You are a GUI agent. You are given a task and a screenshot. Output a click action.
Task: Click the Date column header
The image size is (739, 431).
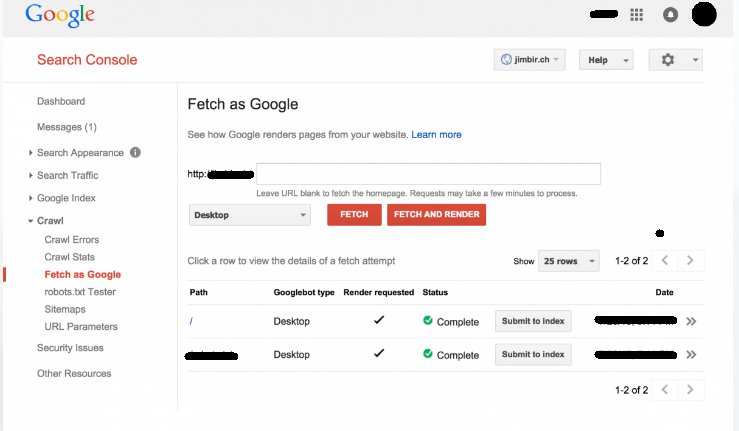click(665, 292)
